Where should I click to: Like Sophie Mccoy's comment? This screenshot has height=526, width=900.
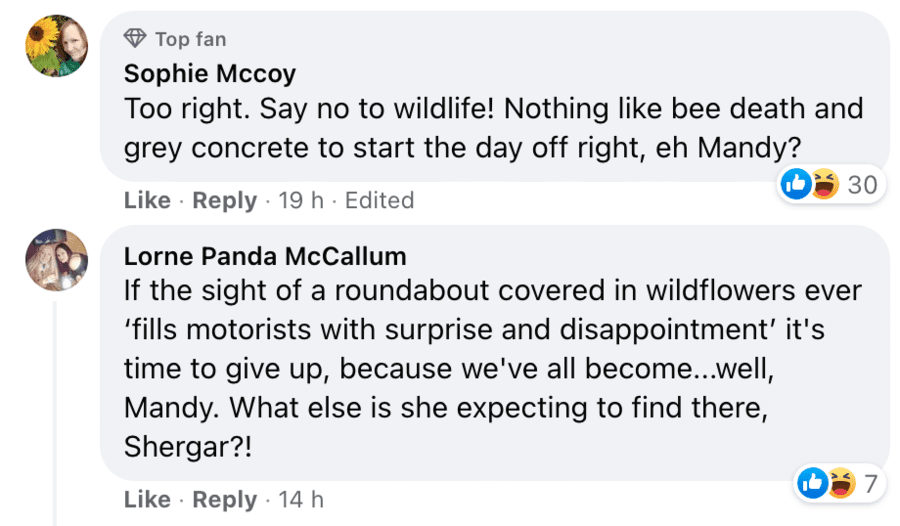(x=147, y=200)
